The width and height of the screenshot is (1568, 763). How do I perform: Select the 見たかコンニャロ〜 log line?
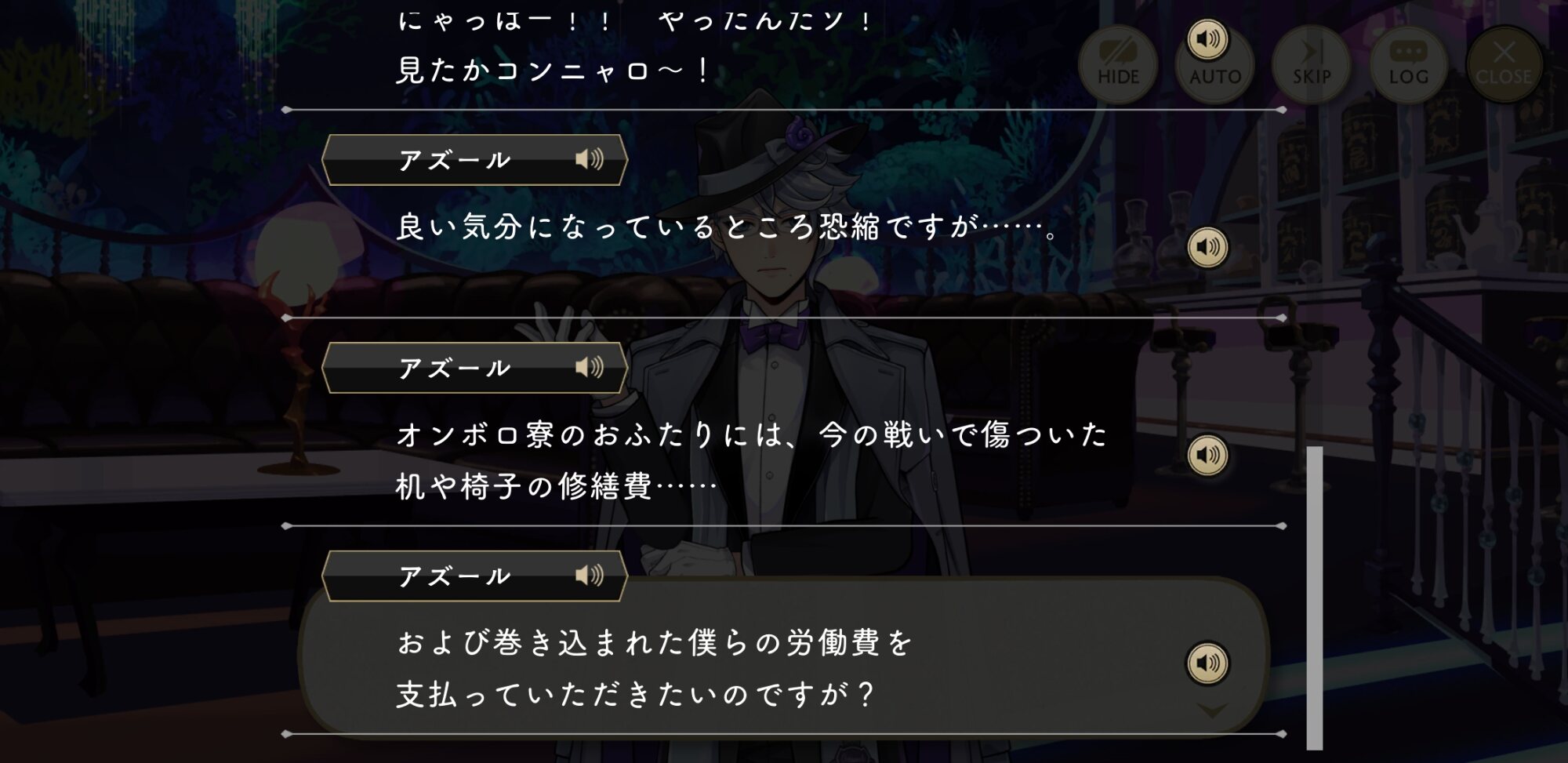(554, 71)
